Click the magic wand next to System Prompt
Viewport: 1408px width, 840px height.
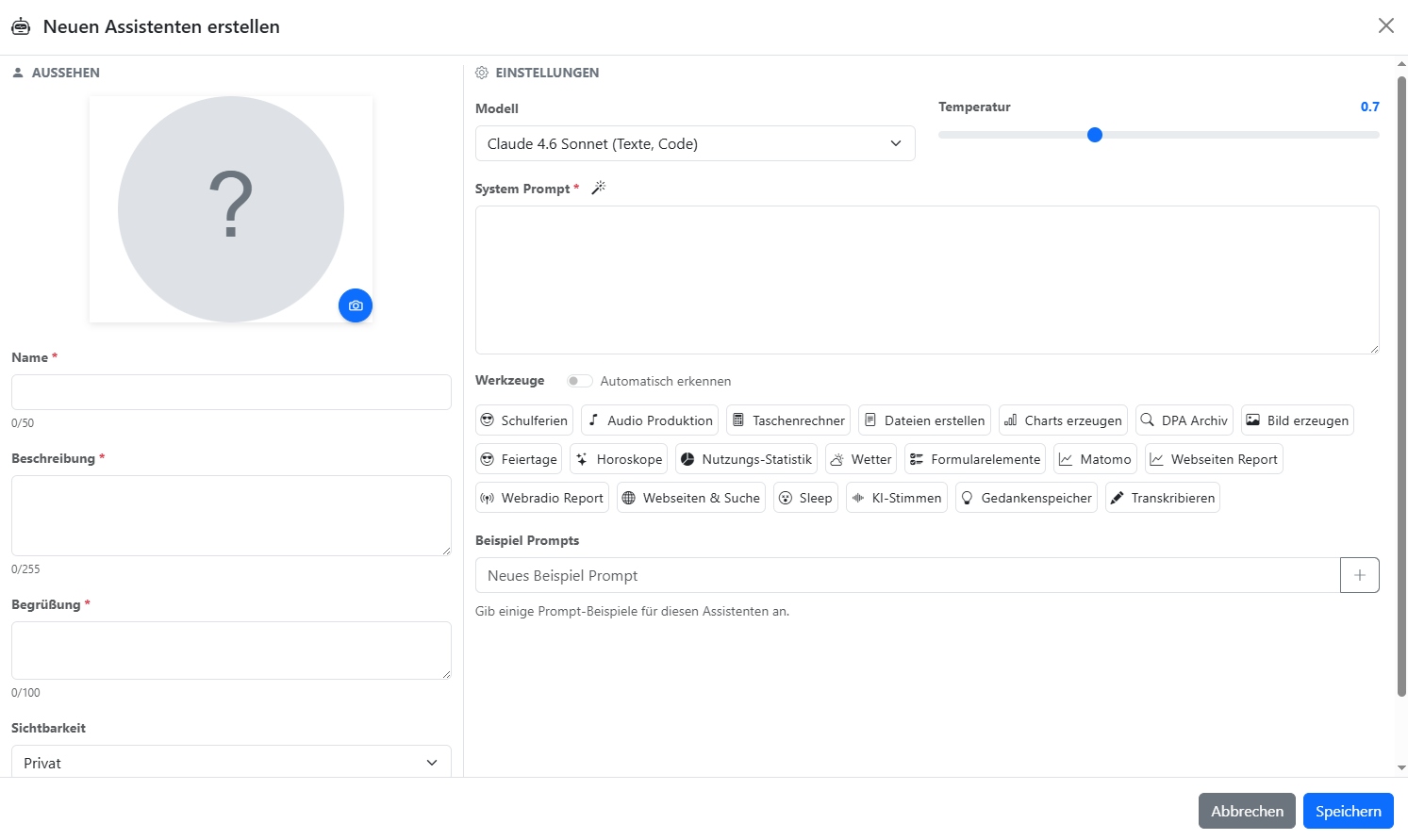click(598, 189)
